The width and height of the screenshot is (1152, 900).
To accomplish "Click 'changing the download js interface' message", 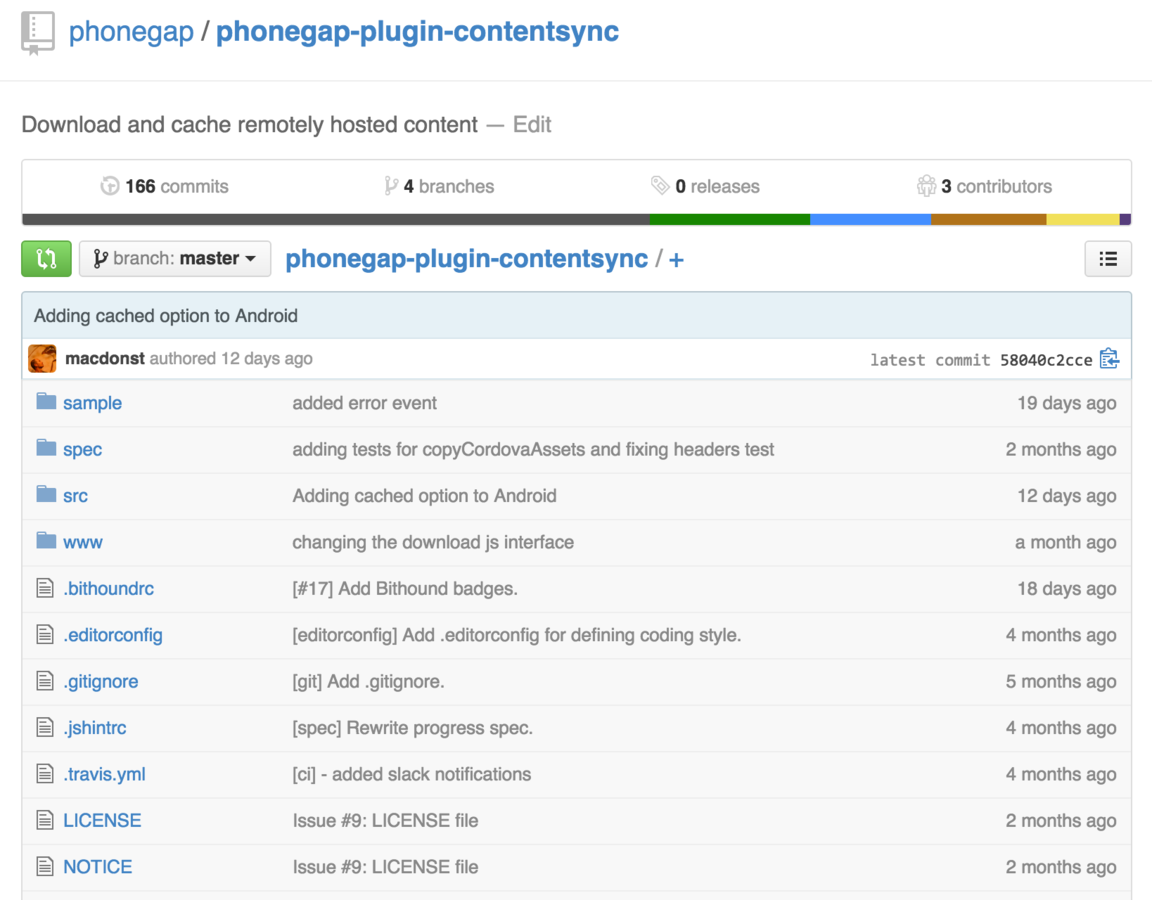I will pyautogui.click(x=433, y=541).
